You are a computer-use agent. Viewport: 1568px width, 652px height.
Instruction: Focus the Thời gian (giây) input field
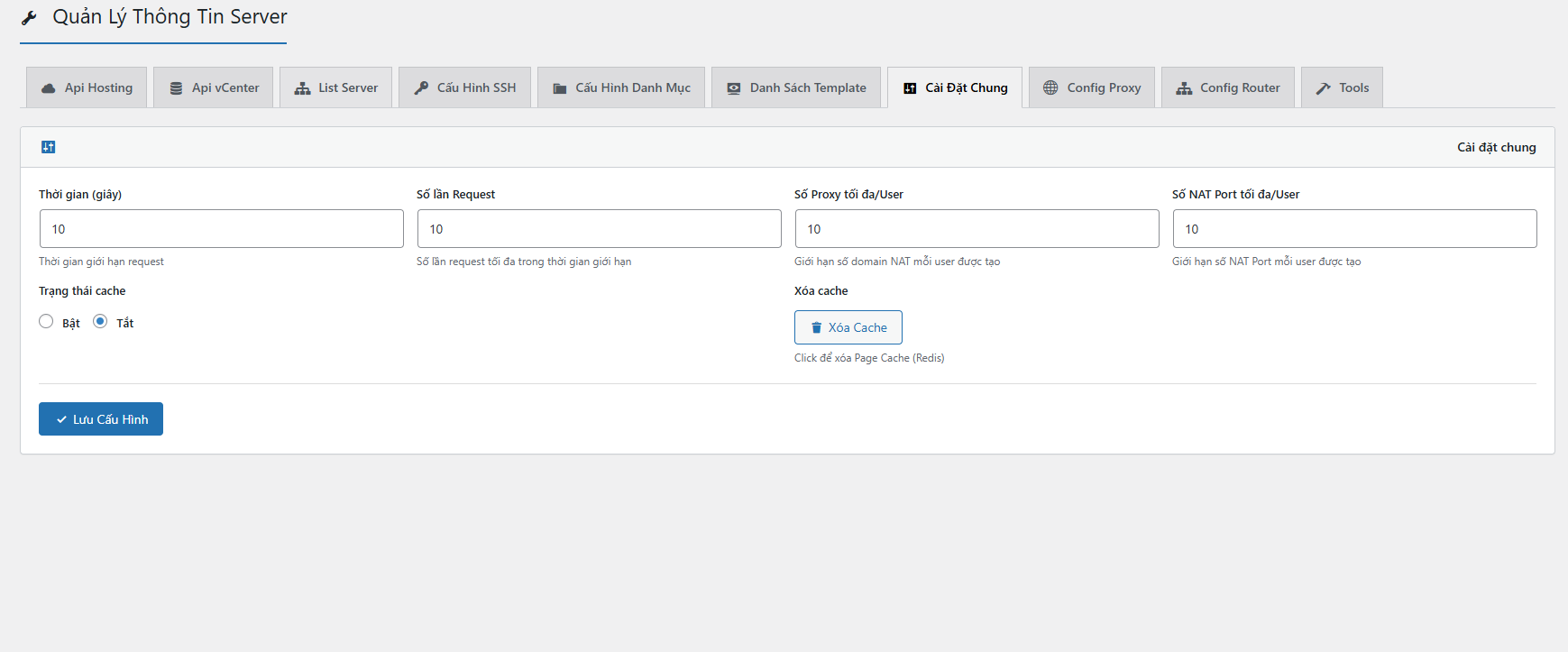[221, 229]
